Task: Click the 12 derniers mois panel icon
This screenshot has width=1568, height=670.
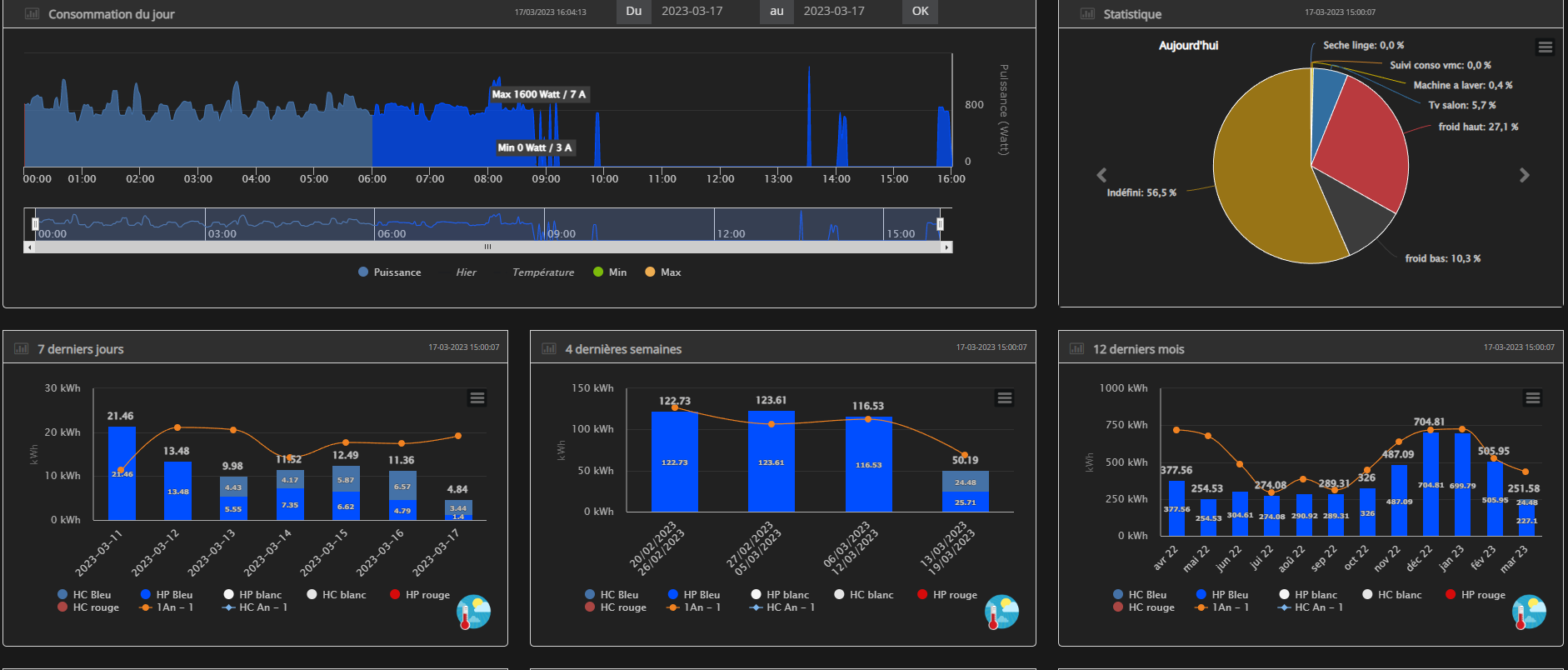Action: (1076, 348)
